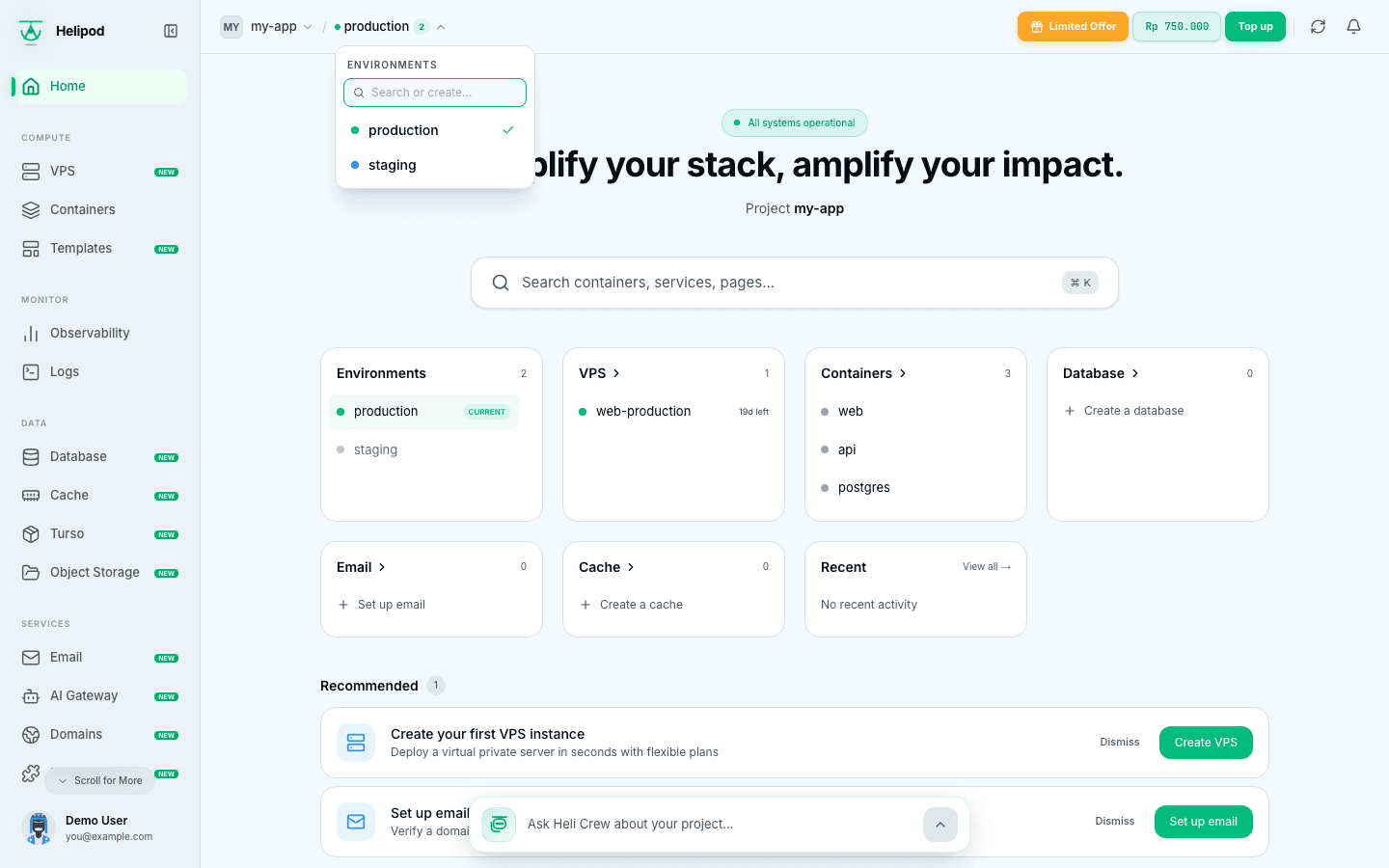Expand the Heli Crew chat panel
The image size is (1389, 868).
point(940,825)
